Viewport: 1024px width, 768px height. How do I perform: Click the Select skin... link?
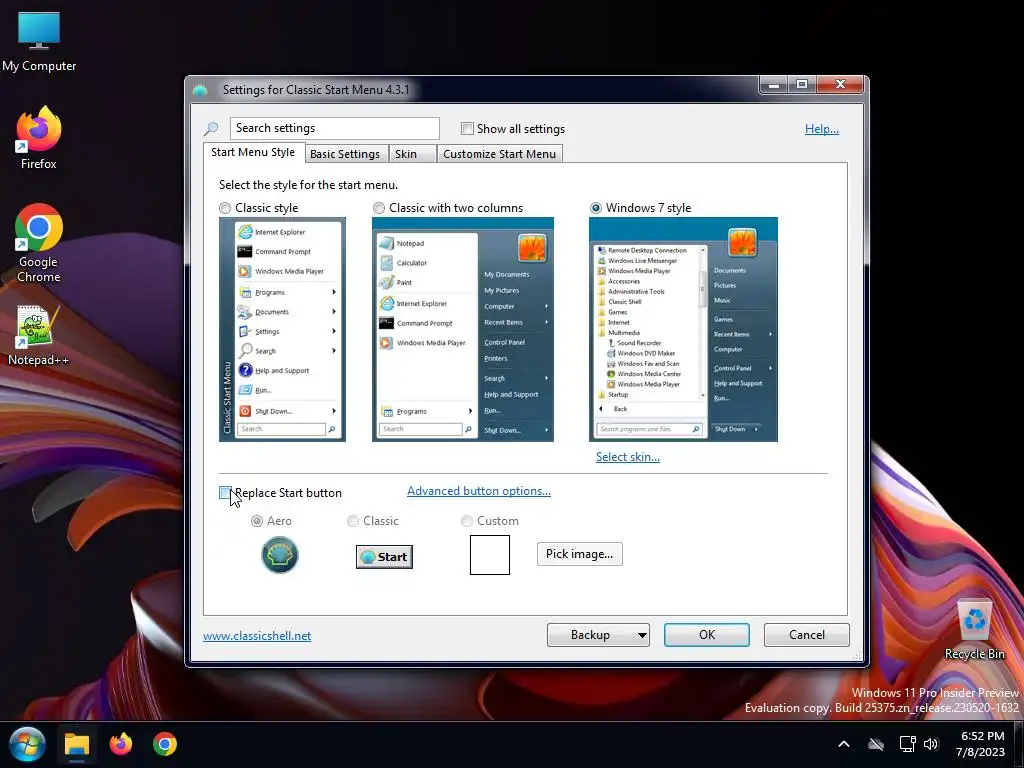(x=628, y=456)
